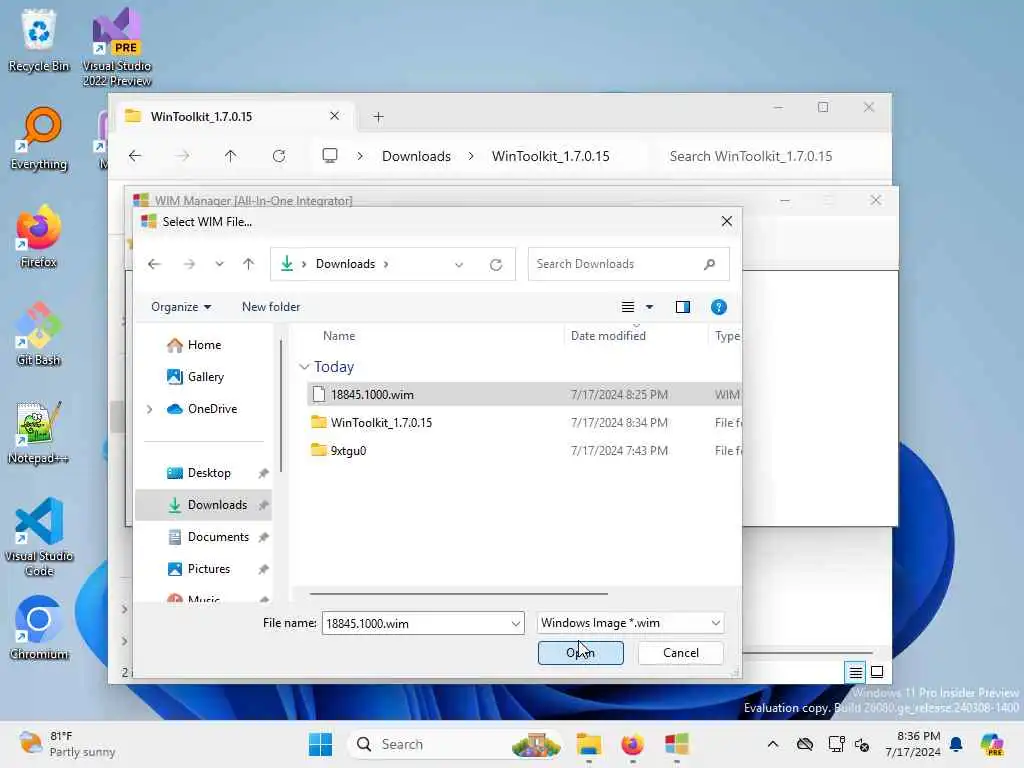Launch Firefox from the desktop
1024x768 pixels.
[39, 236]
